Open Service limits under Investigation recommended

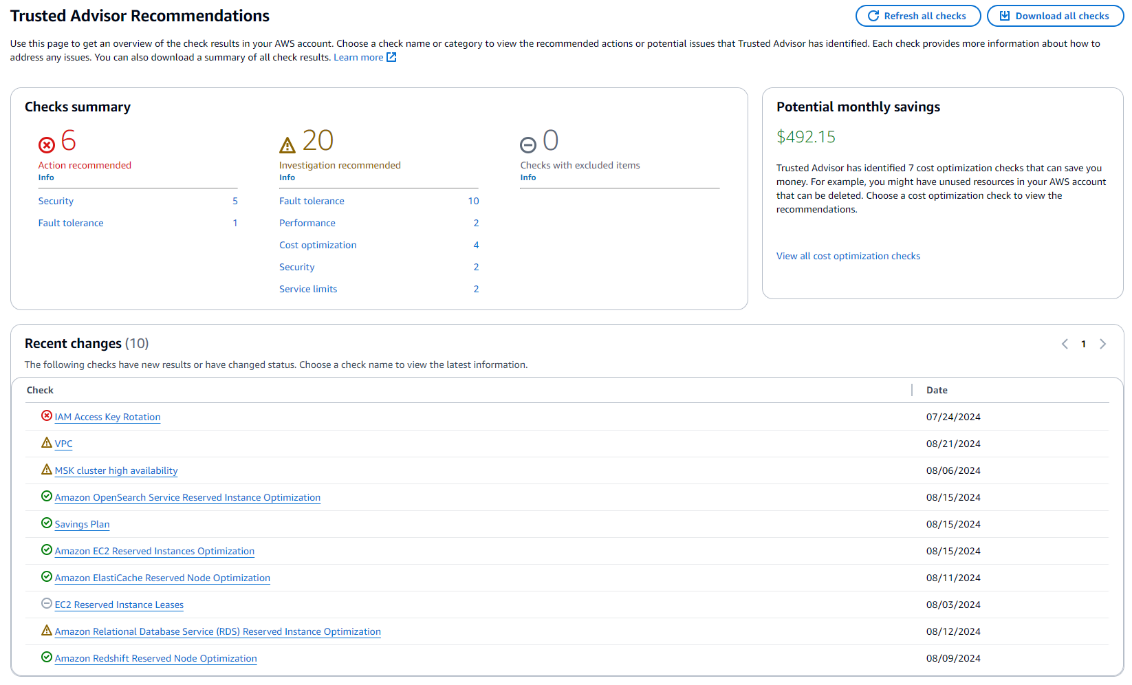[308, 289]
